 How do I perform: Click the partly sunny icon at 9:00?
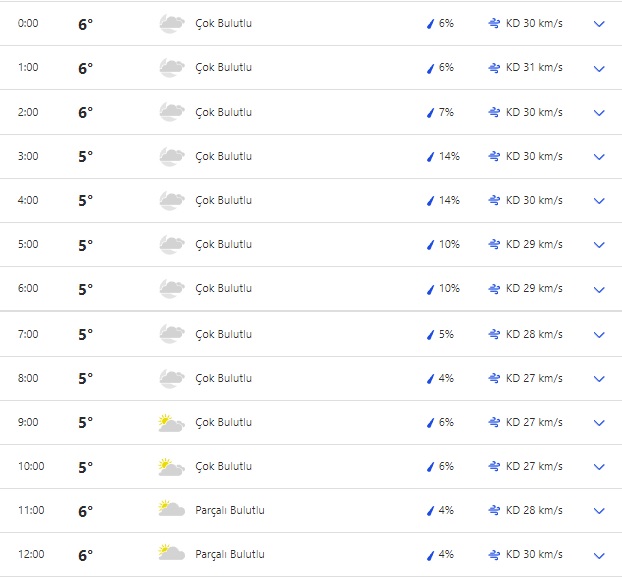click(171, 423)
